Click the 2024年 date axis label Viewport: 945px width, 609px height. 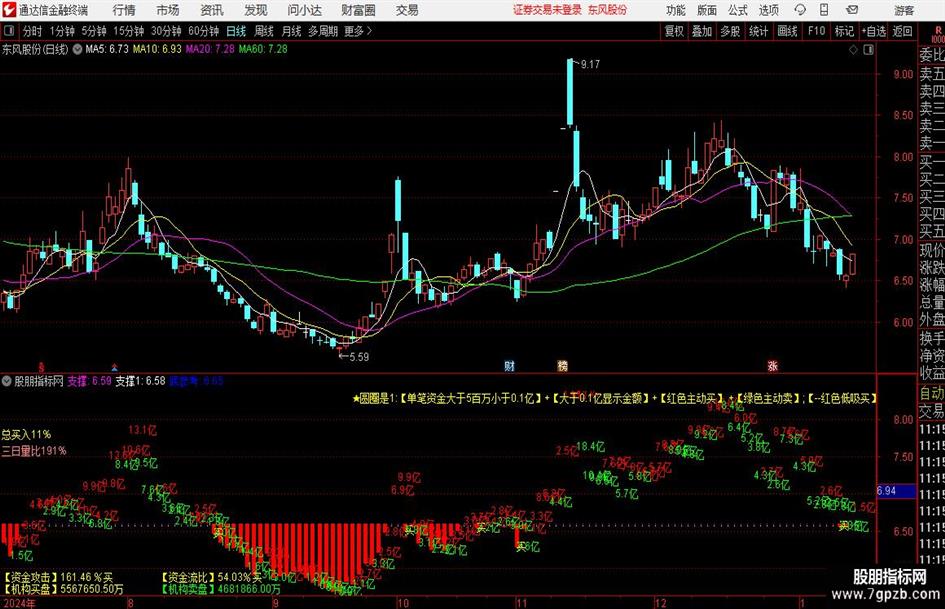click(19, 603)
